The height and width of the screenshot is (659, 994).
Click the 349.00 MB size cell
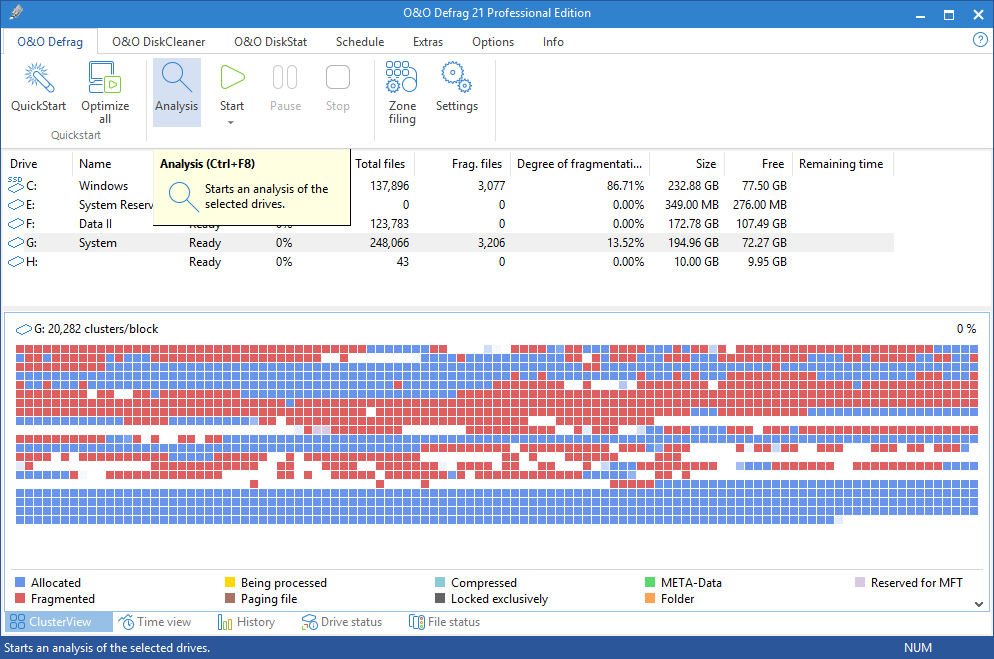click(692, 205)
